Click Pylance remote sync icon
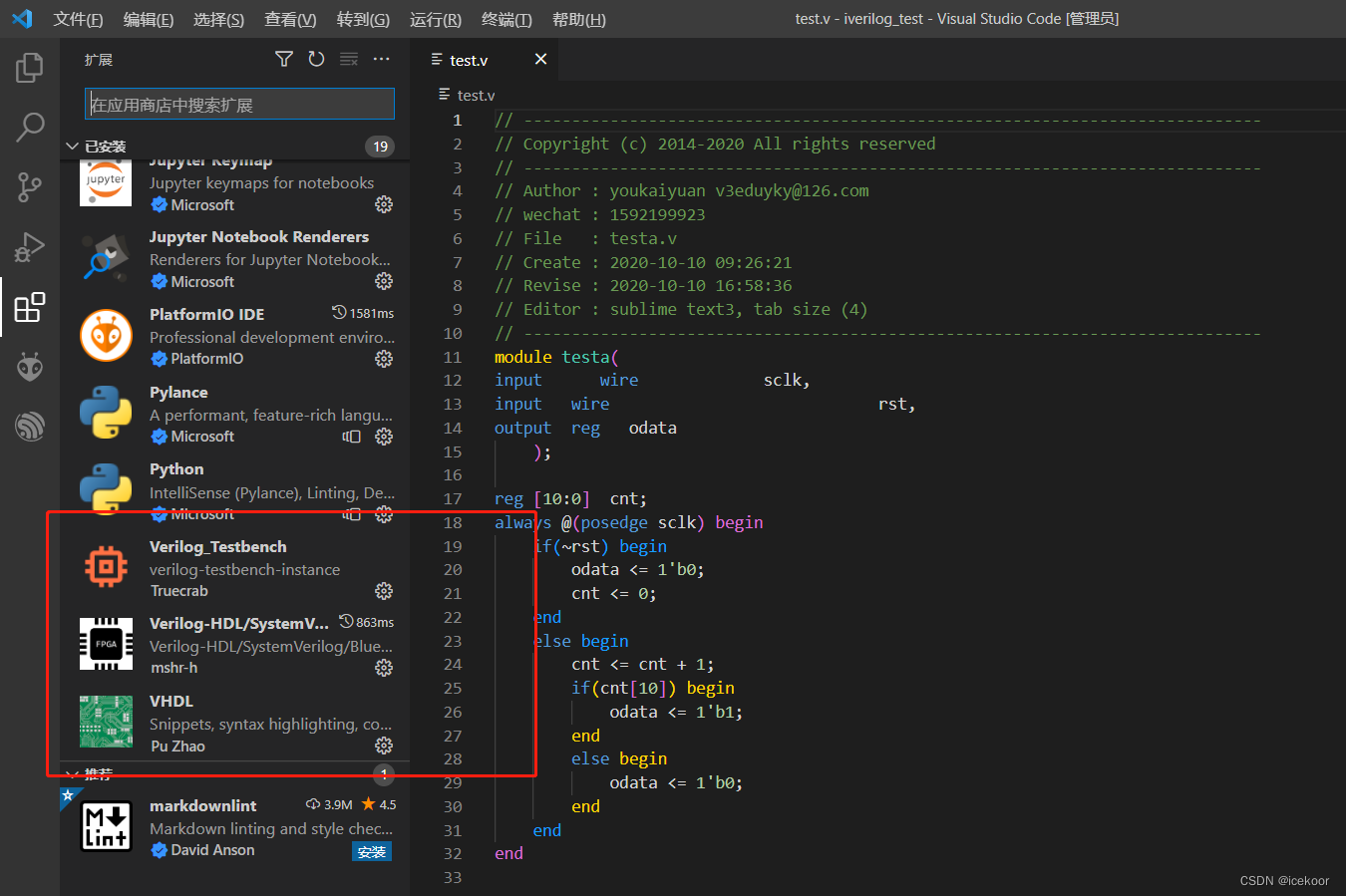This screenshot has width=1346, height=896. pos(352,437)
